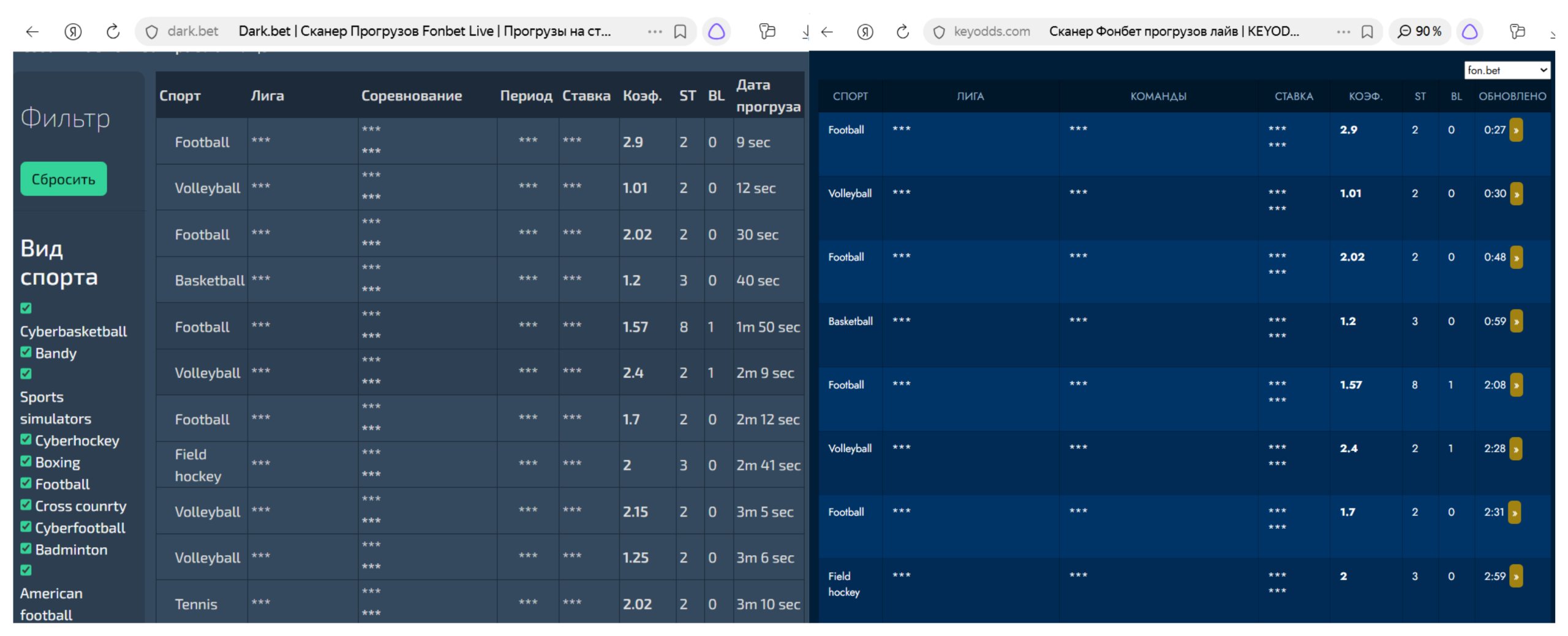The image size is (1568, 636).
Task: Open the site protection shield icon next to keyodds.com
Action: (x=938, y=32)
